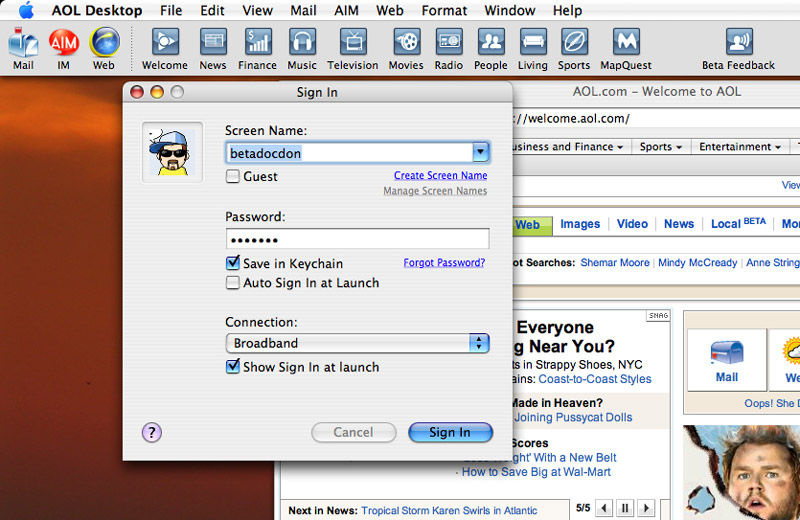Click the Forgot Password? link
This screenshot has width=800, height=520.
(444, 263)
